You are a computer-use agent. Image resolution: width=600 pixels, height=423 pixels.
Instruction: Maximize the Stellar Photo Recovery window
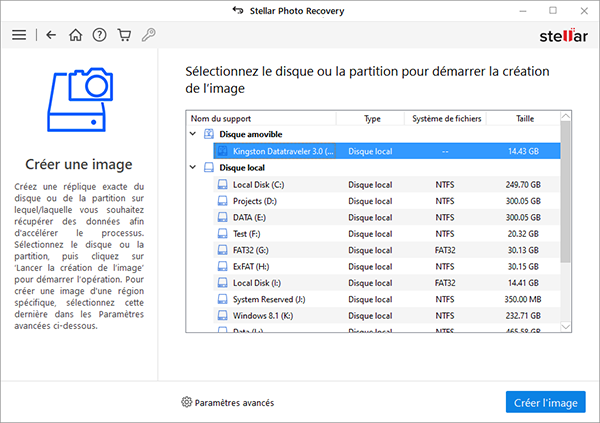(553, 11)
